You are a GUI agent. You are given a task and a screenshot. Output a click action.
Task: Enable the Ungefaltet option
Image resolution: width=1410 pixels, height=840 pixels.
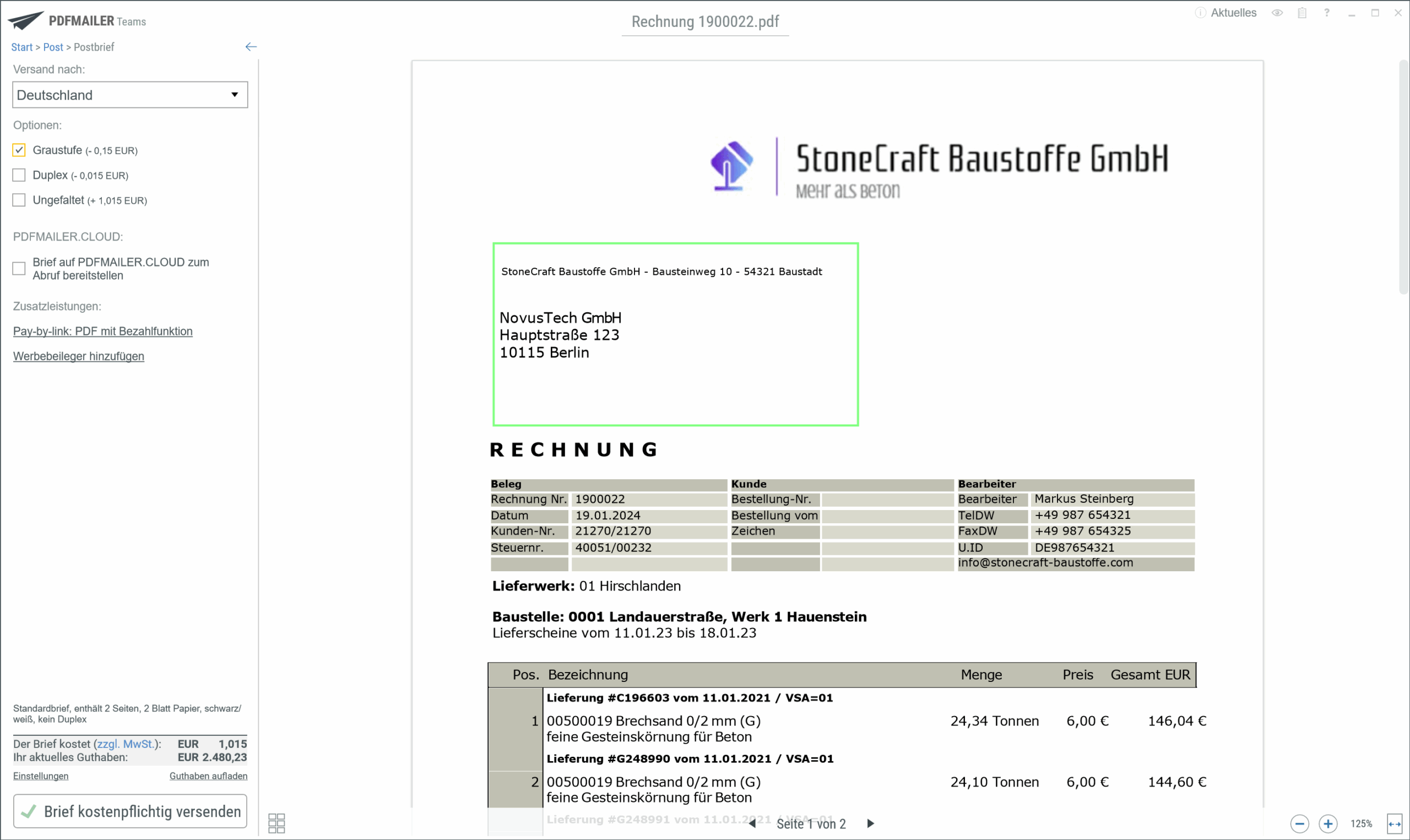(x=19, y=200)
